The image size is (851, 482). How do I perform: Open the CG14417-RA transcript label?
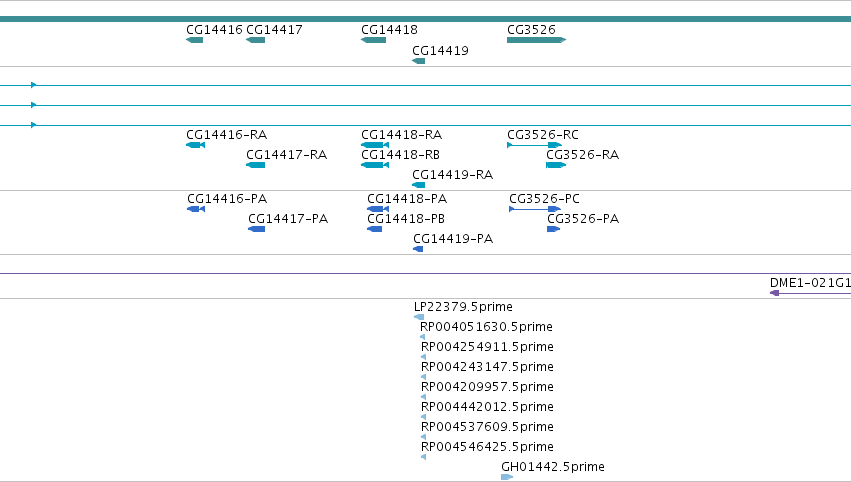(287, 155)
